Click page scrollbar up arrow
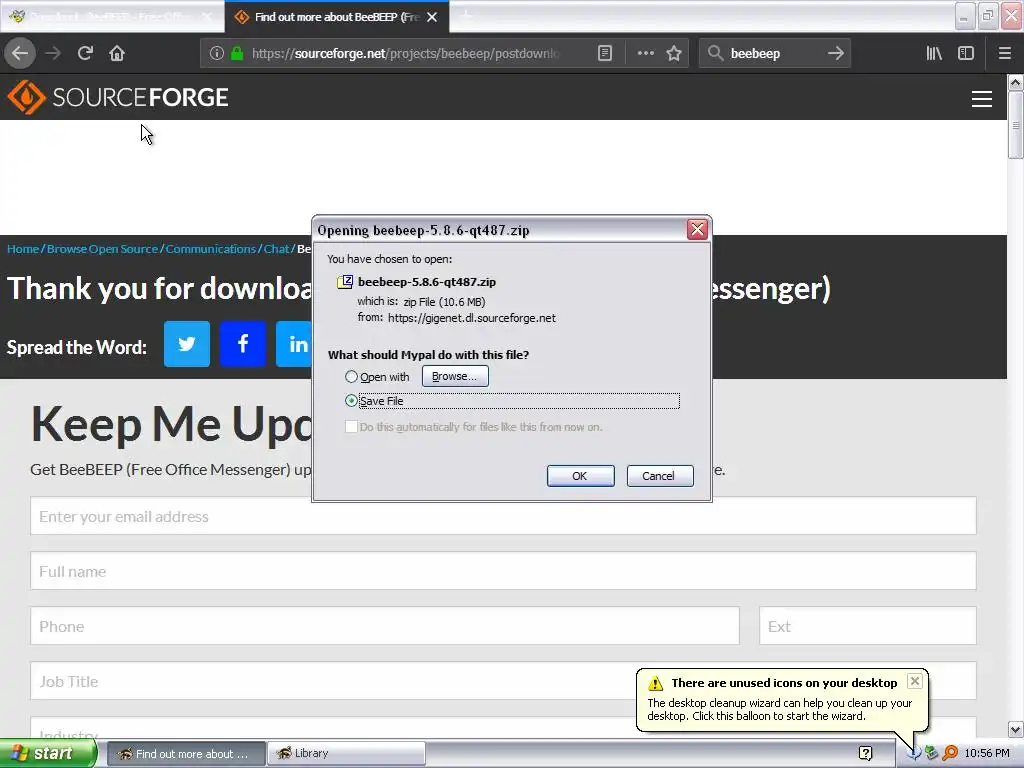This screenshot has width=1024, height=768. (1015, 82)
